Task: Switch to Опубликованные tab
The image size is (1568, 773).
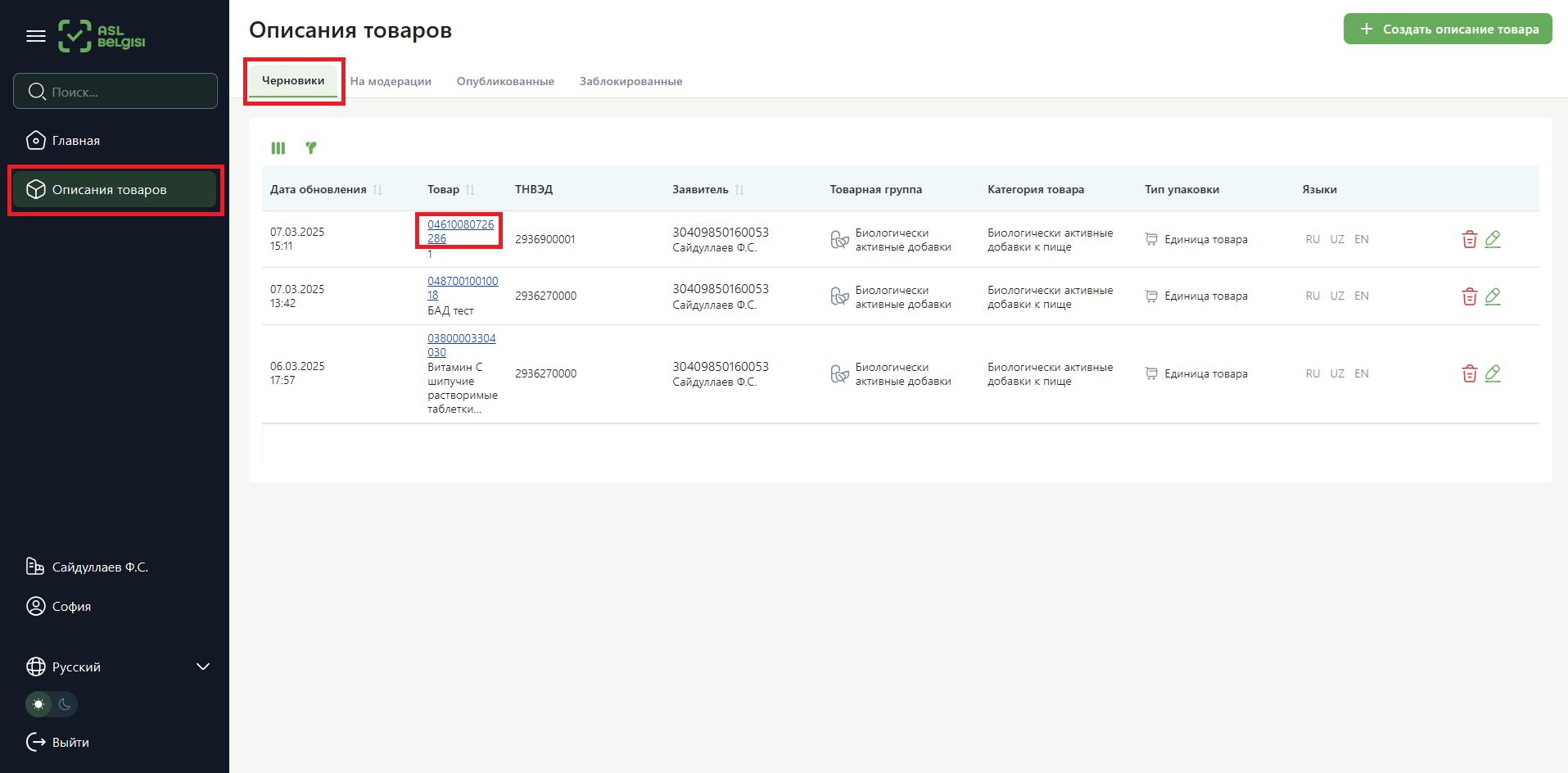Action: click(x=505, y=81)
